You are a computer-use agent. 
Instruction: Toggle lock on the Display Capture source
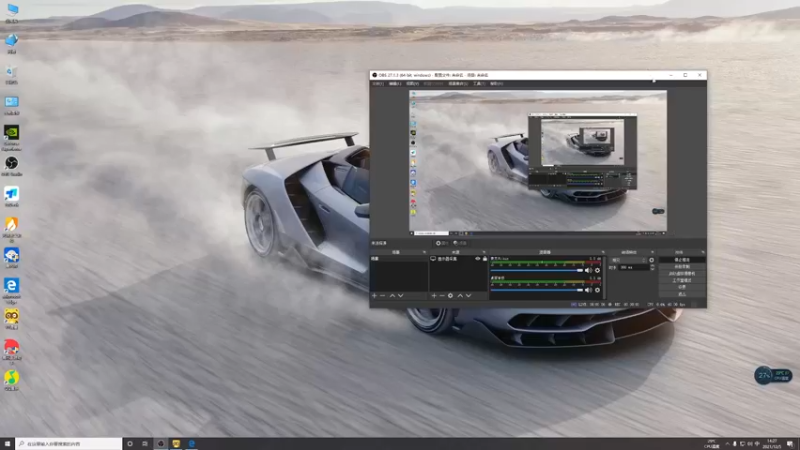pos(485,259)
